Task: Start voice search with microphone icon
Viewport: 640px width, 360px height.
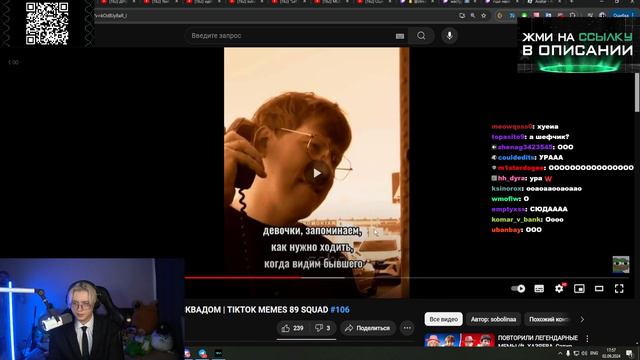Action: click(449, 36)
